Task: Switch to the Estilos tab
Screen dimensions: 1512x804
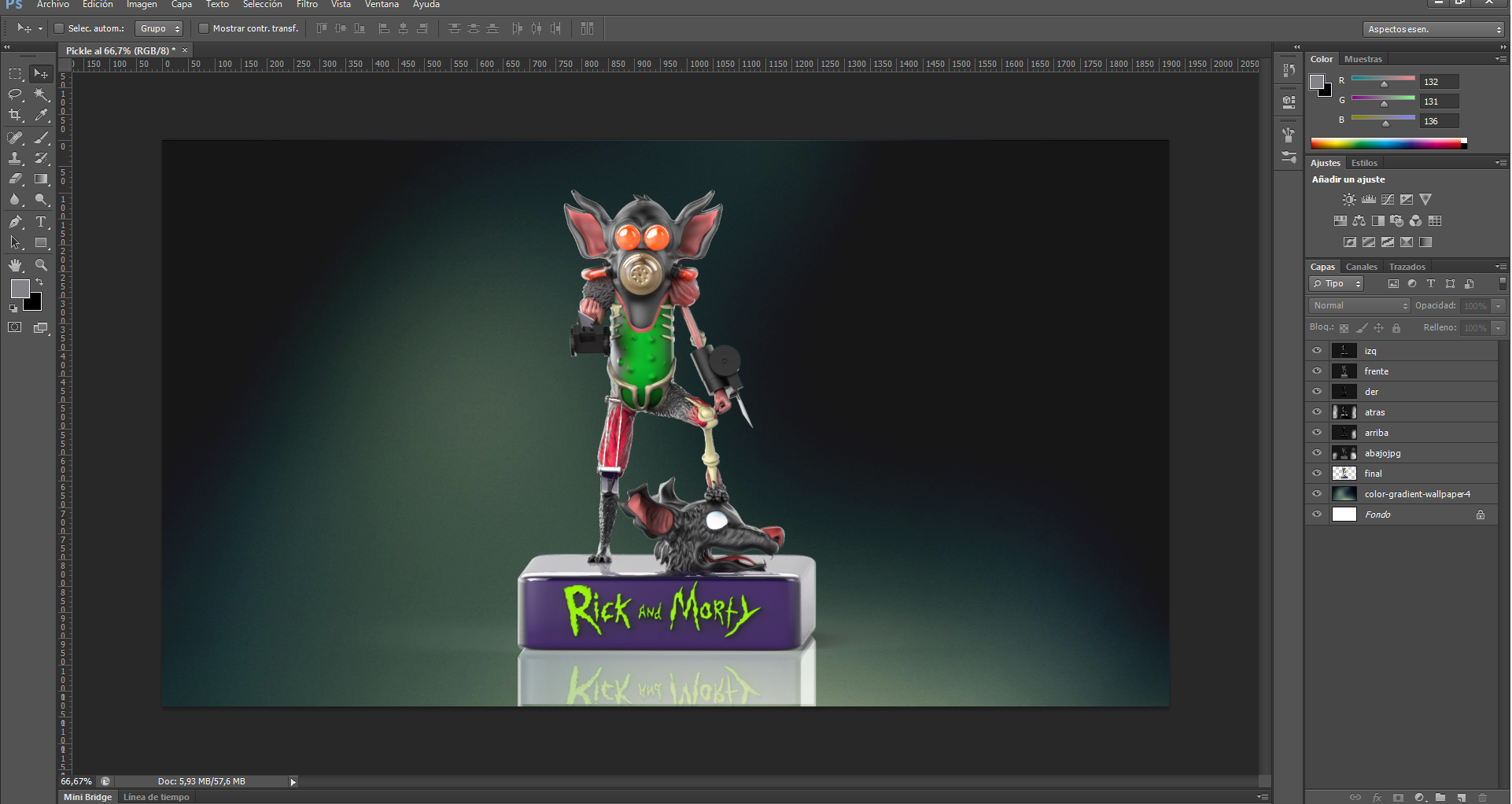Action: tap(1364, 163)
